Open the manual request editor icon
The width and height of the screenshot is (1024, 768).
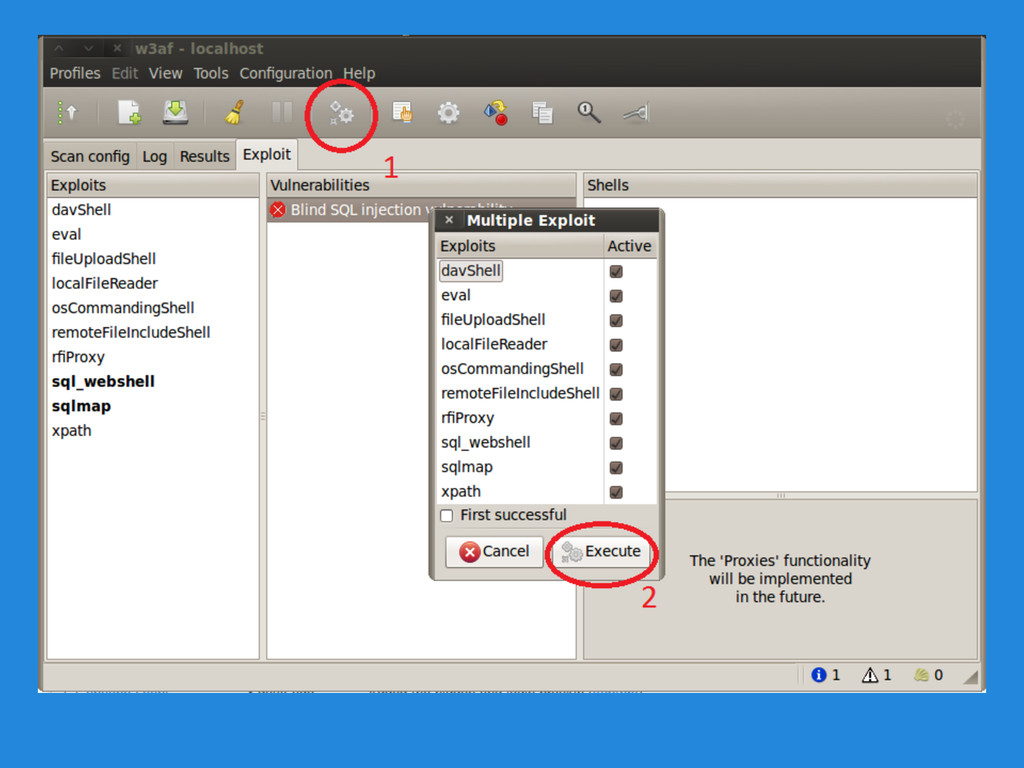click(x=402, y=112)
